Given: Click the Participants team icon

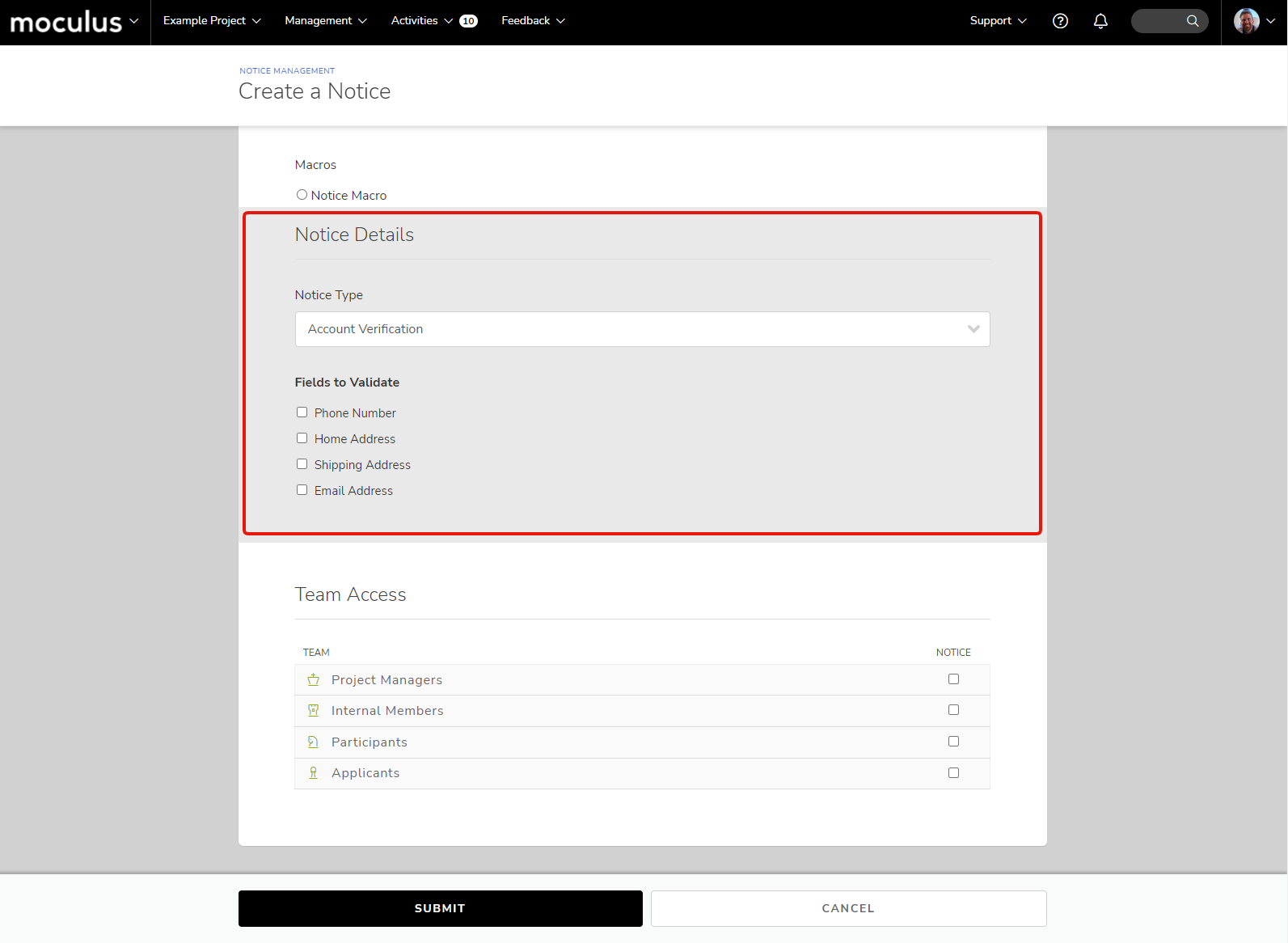Looking at the screenshot, I should click(313, 742).
